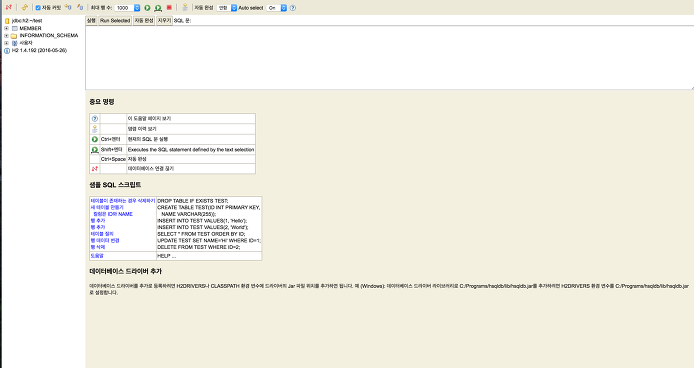Open the Auto select dropdown set to On
Viewport: 694px width, 368px height.
point(277,8)
